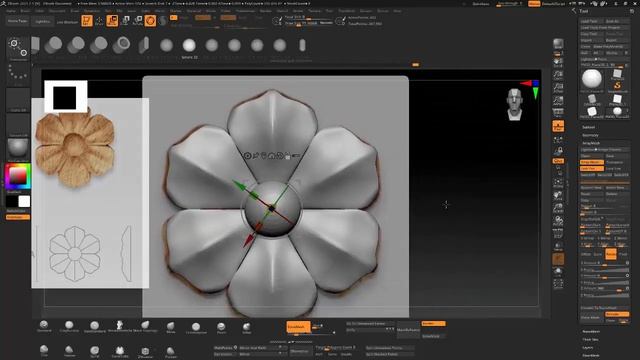The width and height of the screenshot is (640, 360).
Task: Click the Frame icon in right shelf
Action: [558, 182]
